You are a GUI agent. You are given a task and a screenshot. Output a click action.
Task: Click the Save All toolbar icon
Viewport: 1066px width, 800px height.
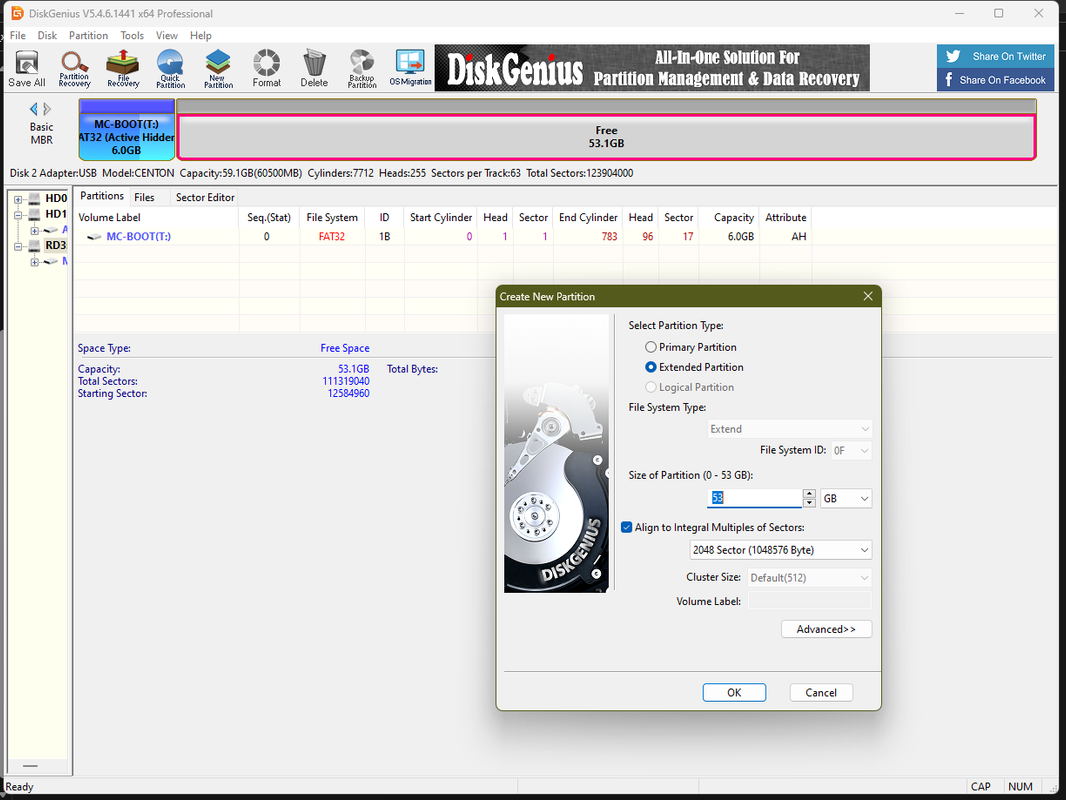click(x=27, y=68)
